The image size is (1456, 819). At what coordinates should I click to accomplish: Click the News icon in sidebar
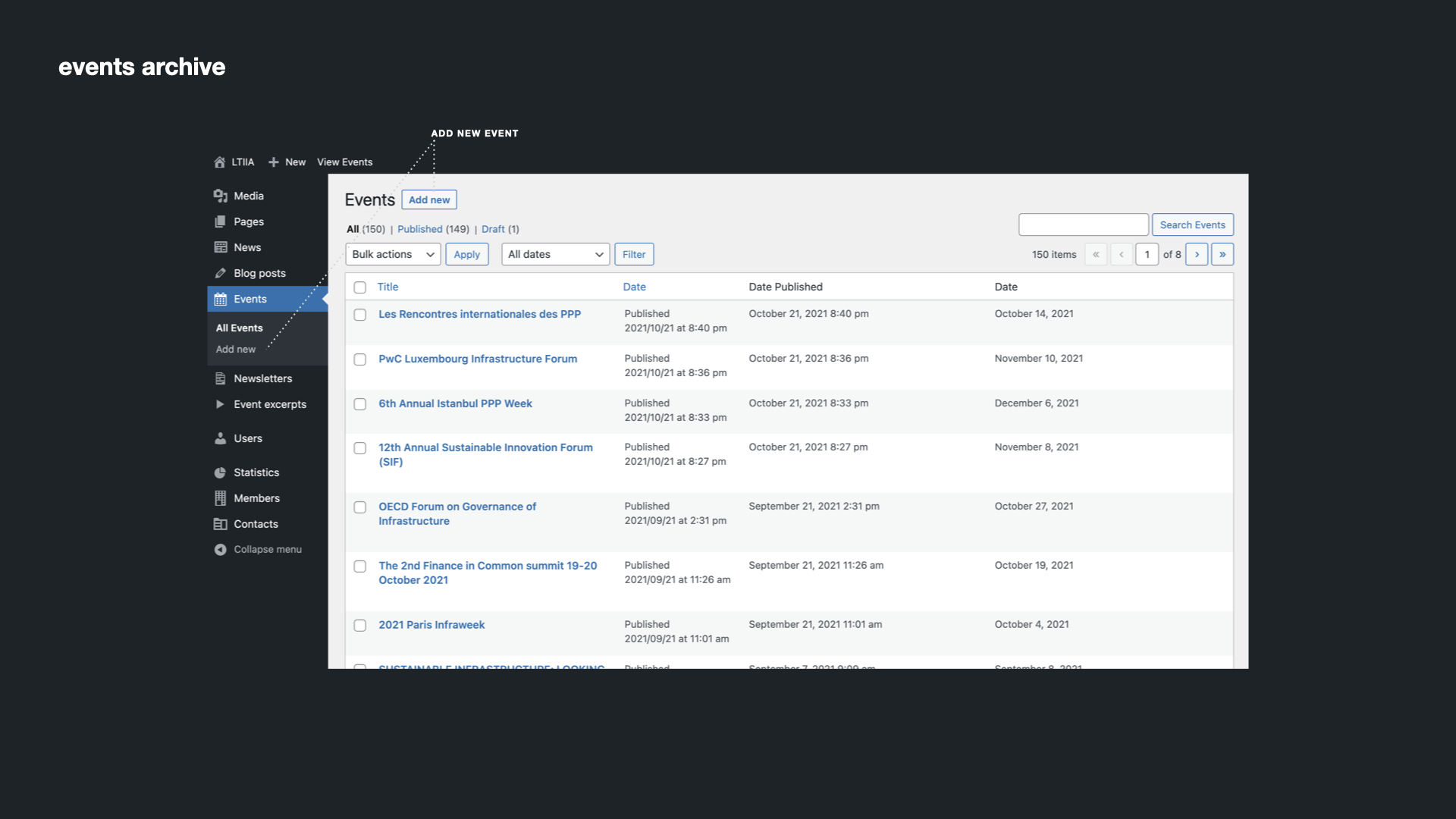coord(221,247)
